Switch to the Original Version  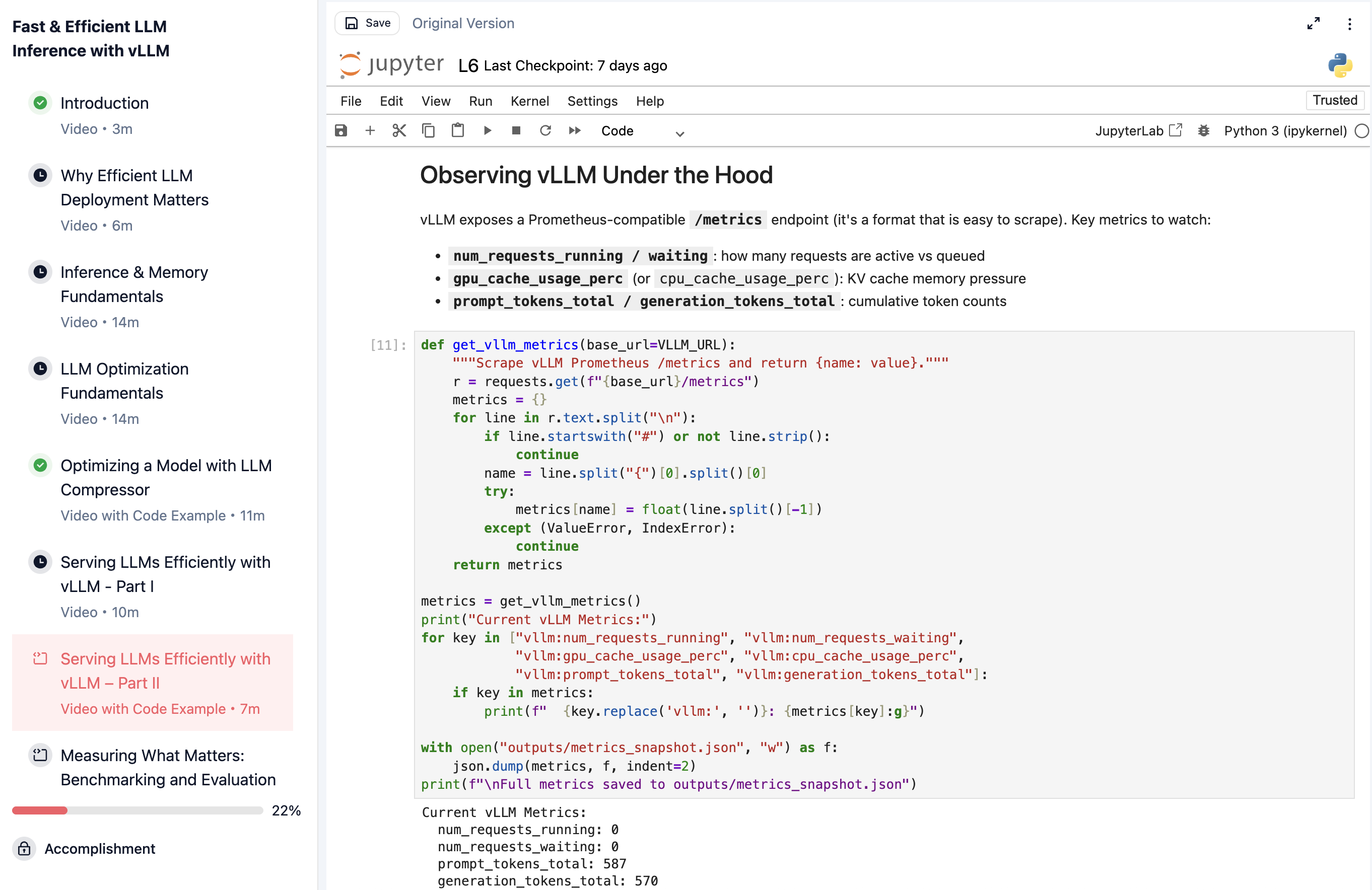click(463, 23)
